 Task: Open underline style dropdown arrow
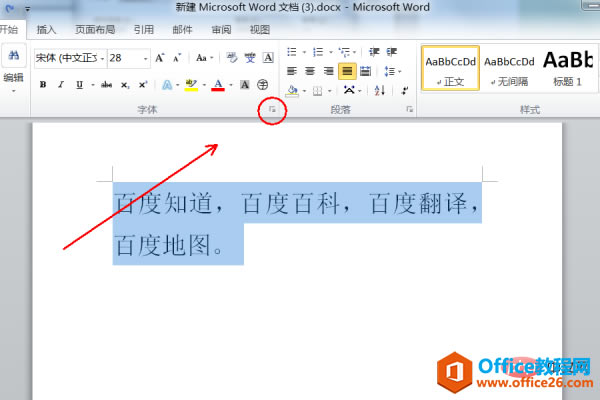(93, 85)
